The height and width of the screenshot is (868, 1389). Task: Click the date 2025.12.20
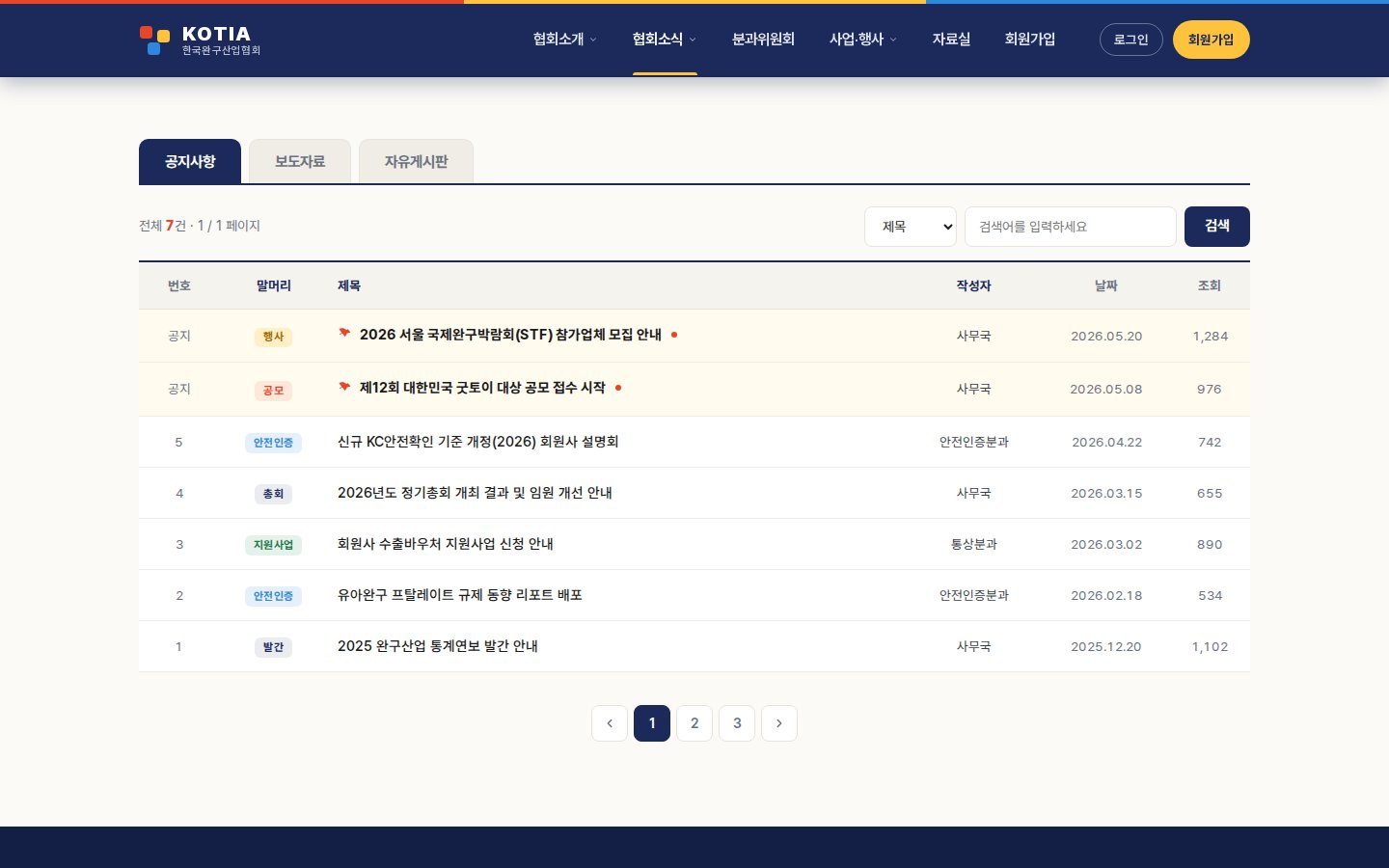[x=1106, y=646]
